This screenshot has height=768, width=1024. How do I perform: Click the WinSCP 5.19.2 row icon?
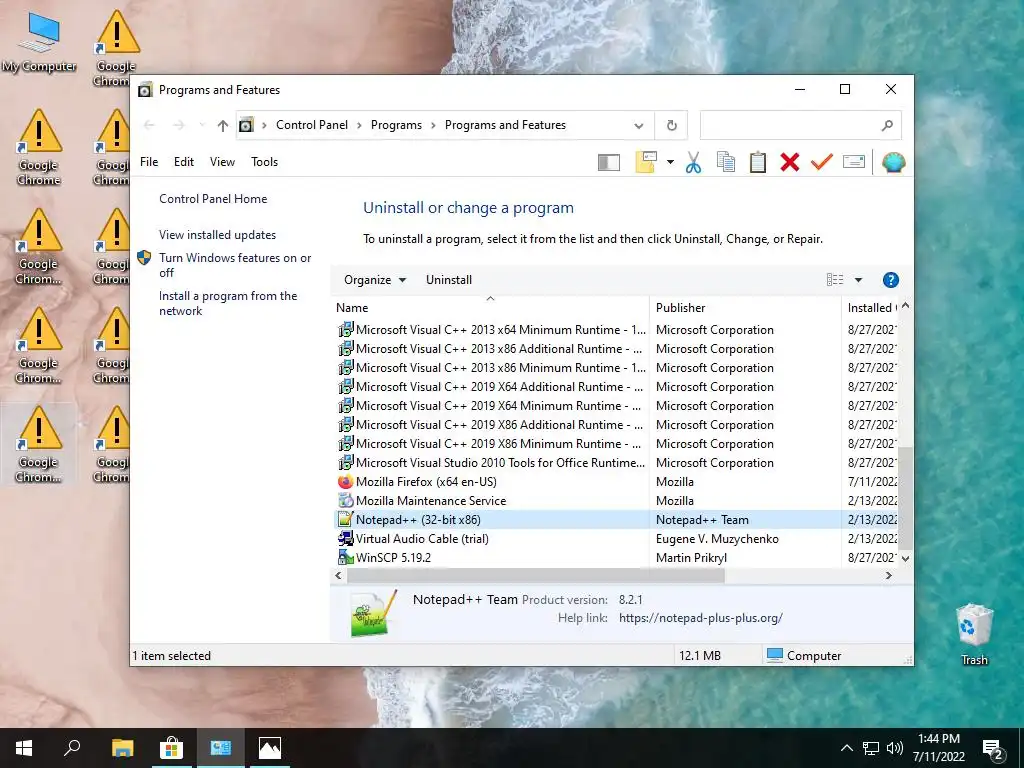click(x=345, y=558)
